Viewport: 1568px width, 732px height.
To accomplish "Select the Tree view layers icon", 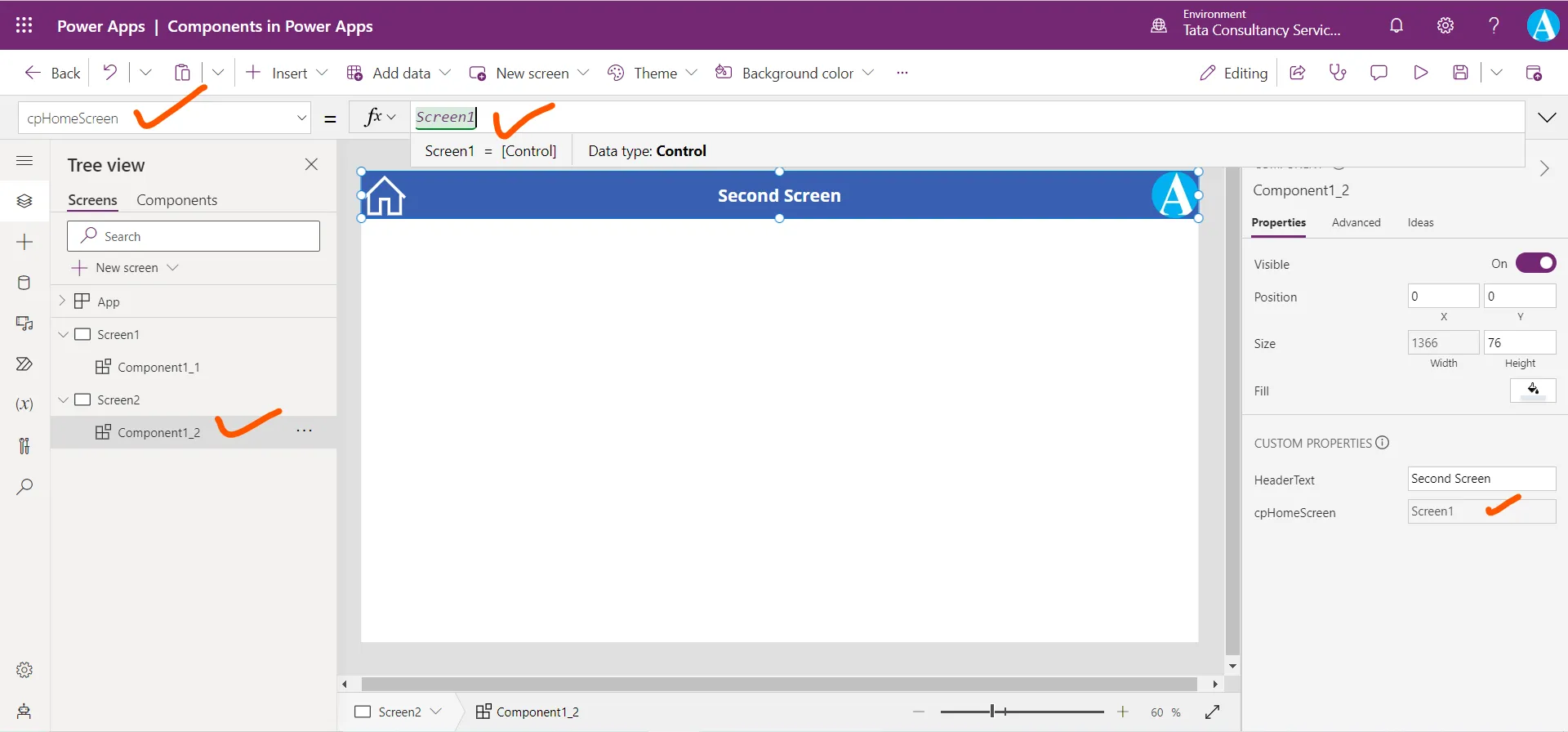I will click(x=24, y=200).
